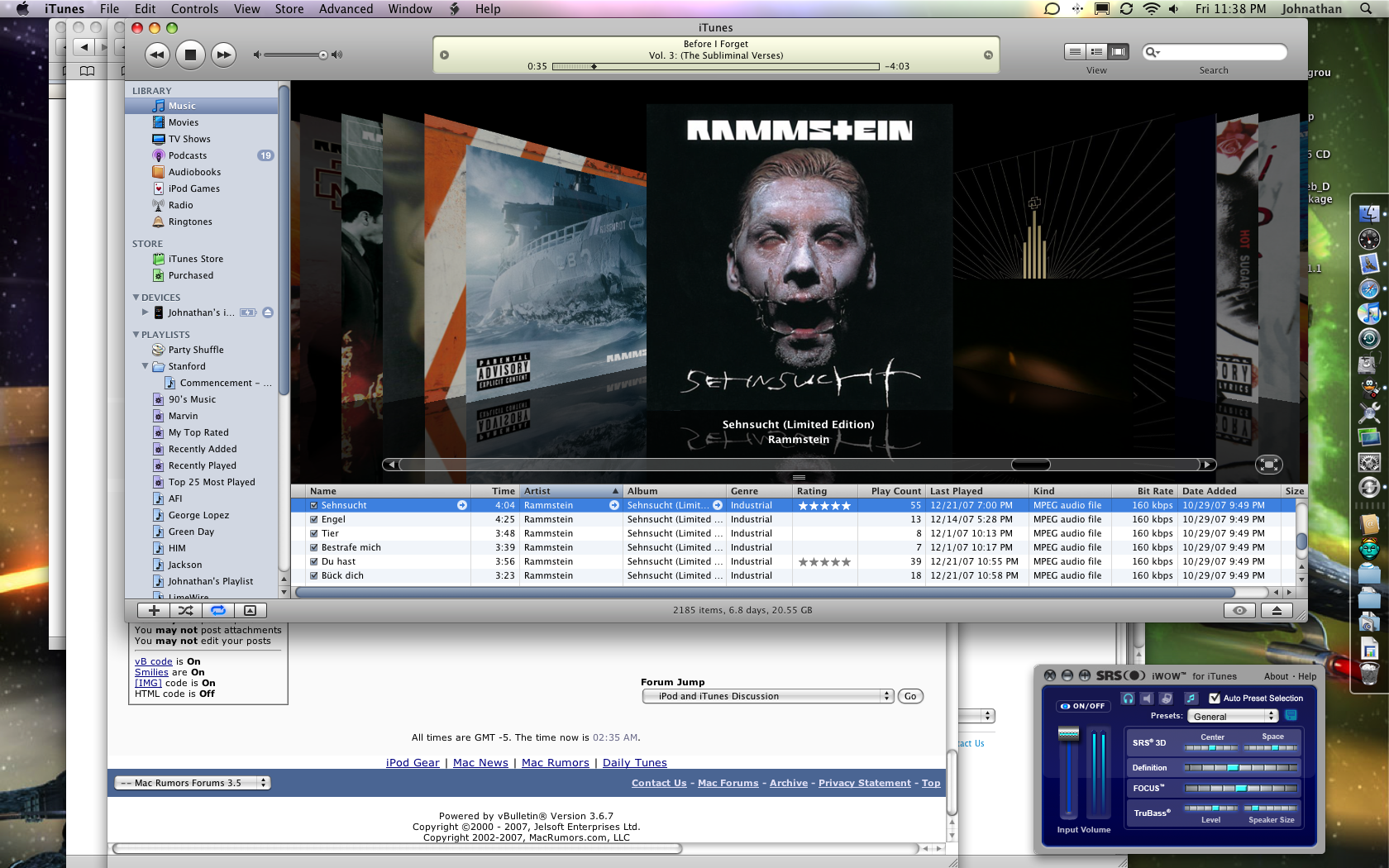This screenshot has width=1389, height=868.
Task: Collapse the Stanford playlist folder
Action: (x=146, y=366)
